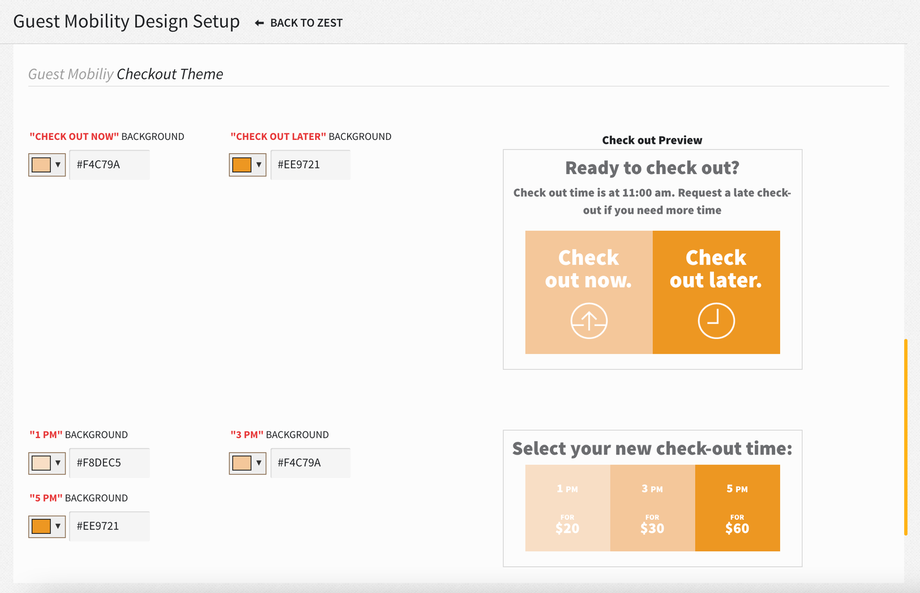
Task: Expand the "5 PM" color dropdown arrow
Action: point(58,526)
